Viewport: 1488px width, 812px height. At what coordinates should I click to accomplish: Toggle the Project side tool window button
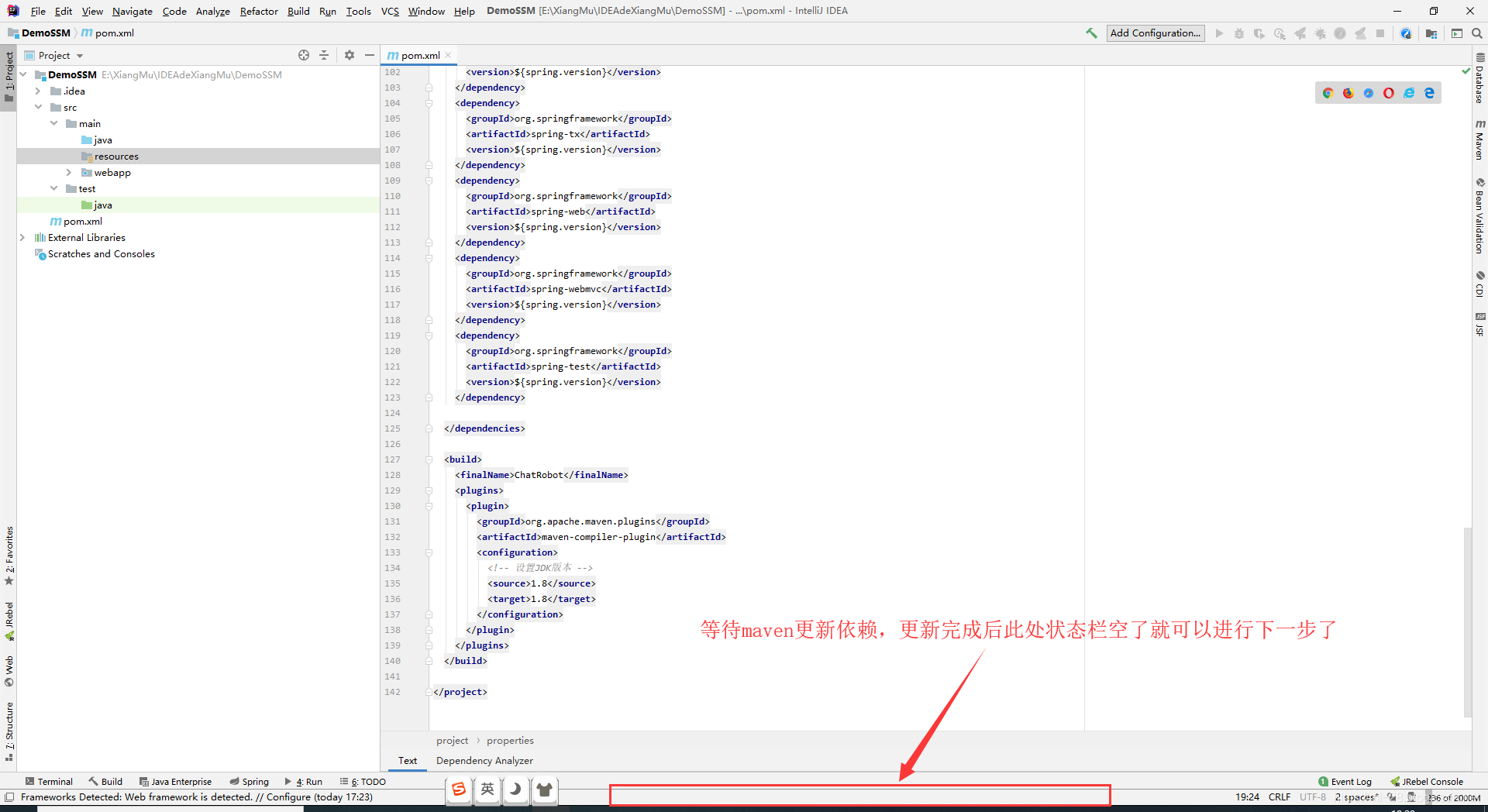(9, 77)
